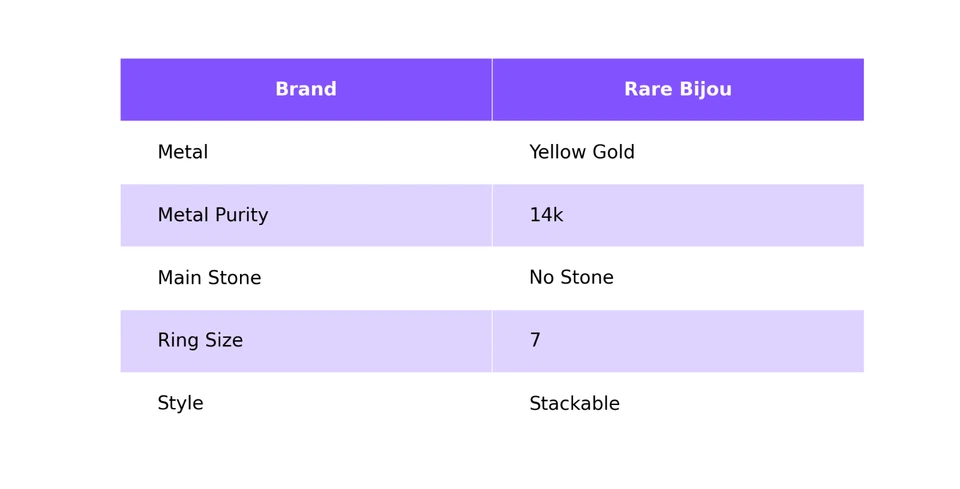Select the No Stone value
Screen dimensions: 960x489
[x=571, y=279]
